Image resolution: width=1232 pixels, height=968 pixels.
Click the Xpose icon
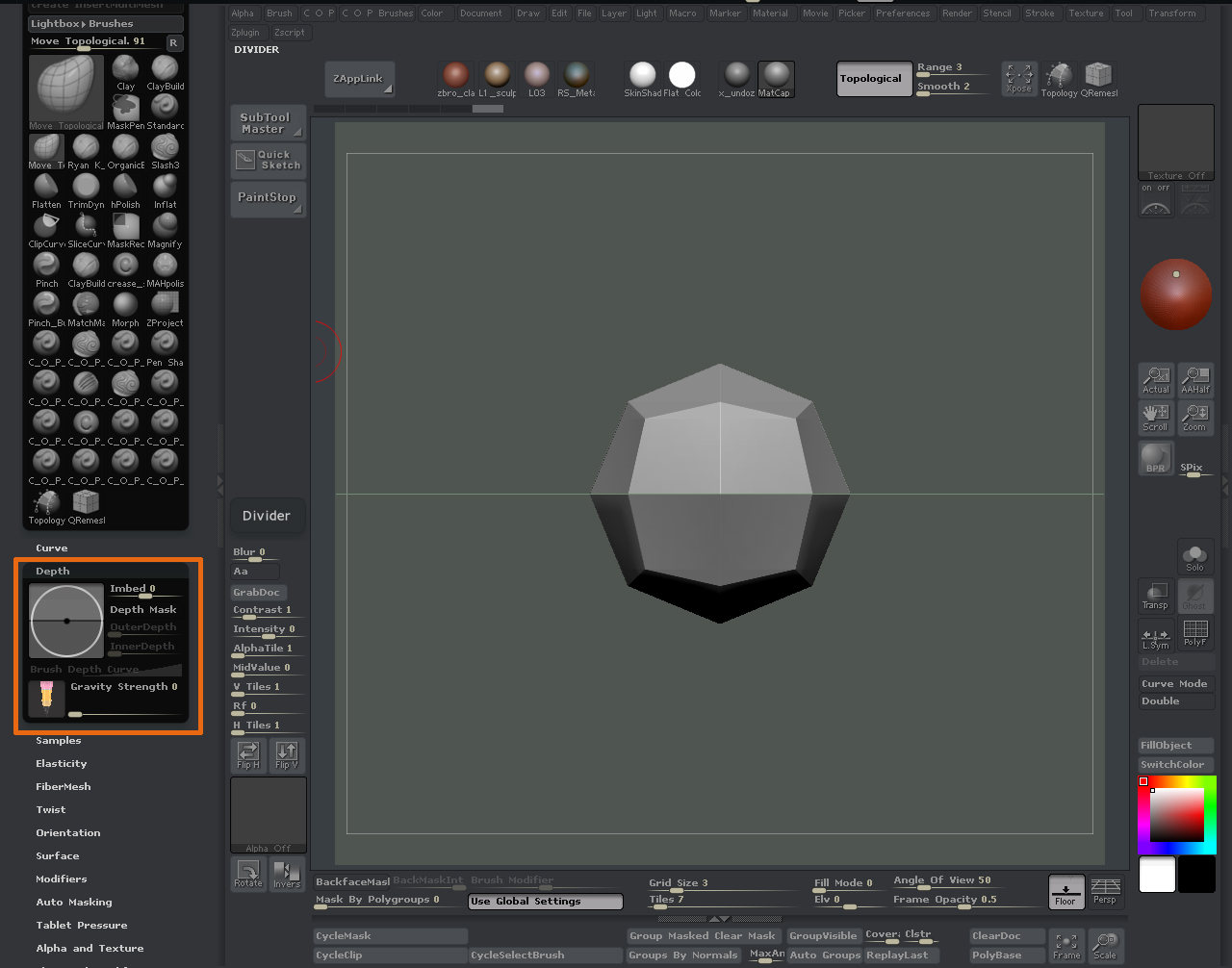pyautogui.click(x=1018, y=78)
